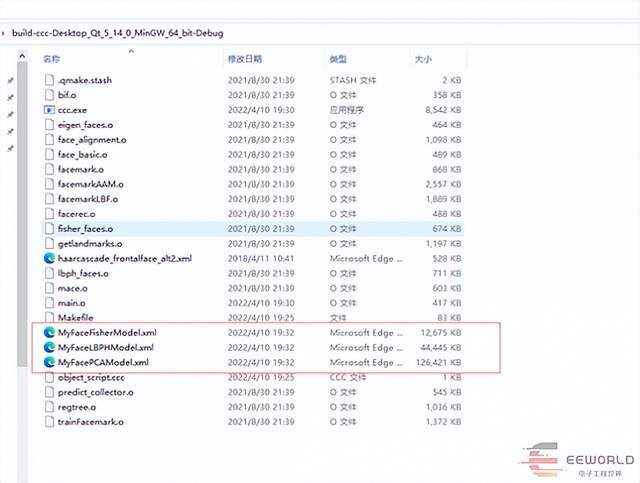
Task: Click the file icon beside object_script.ccc
Action: (x=49, y=377)
